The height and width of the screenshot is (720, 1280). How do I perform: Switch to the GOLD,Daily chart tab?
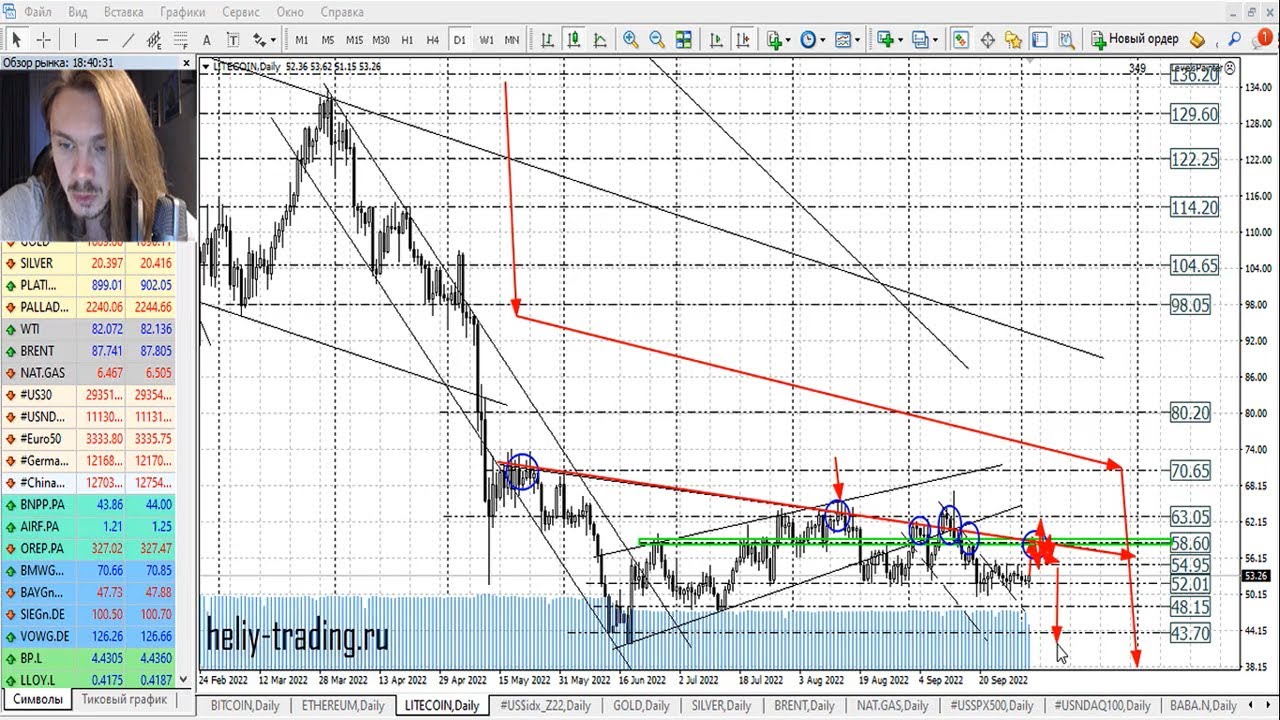[641, 705]
